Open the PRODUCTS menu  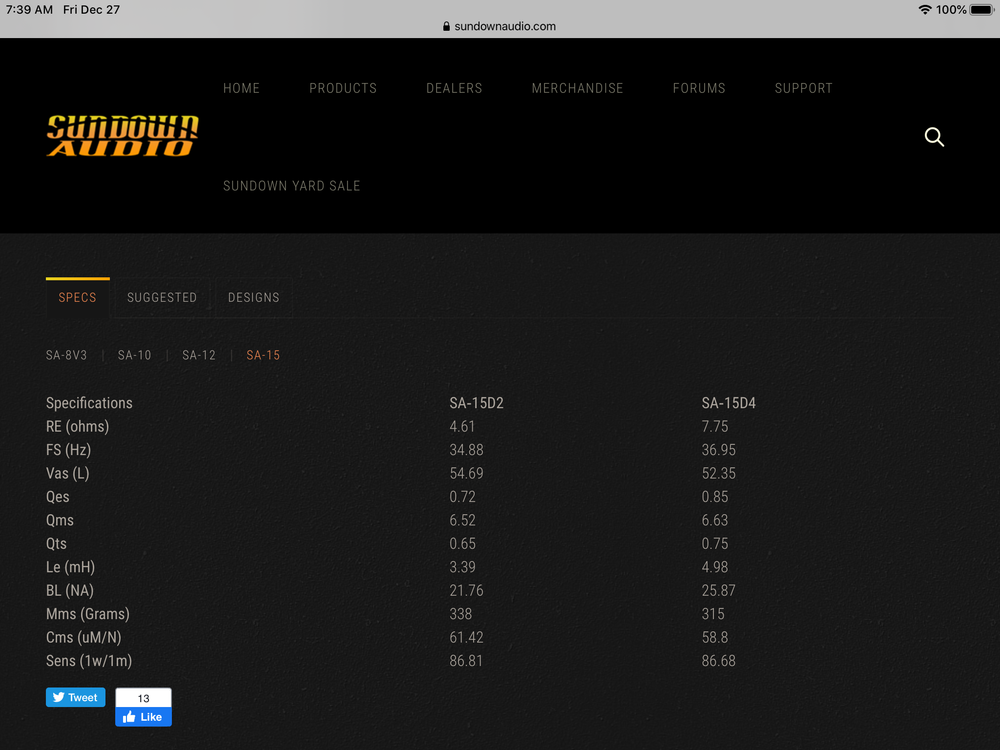click(x=343, y=88)
